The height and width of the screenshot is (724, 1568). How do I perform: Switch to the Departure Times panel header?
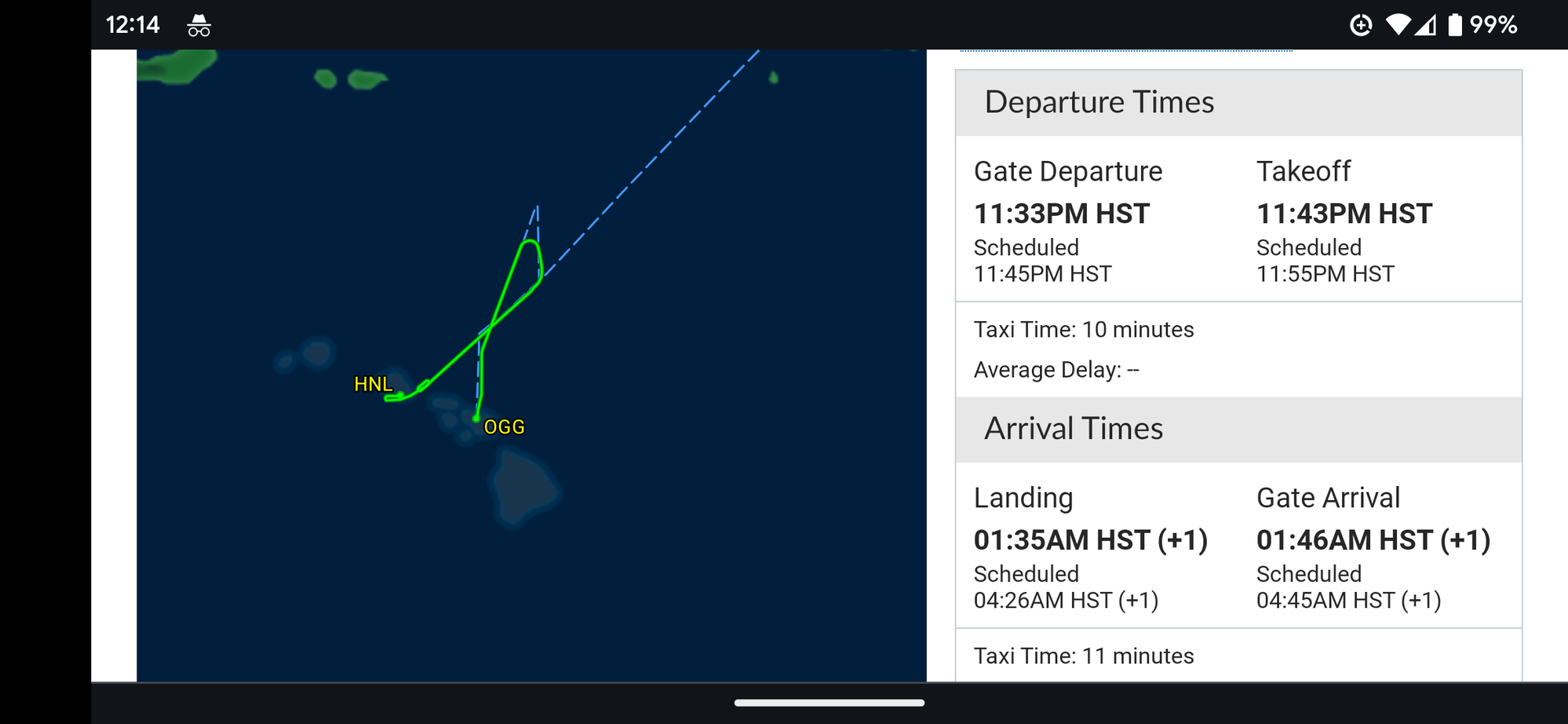pyautogui.click(x=1099, y=101)
